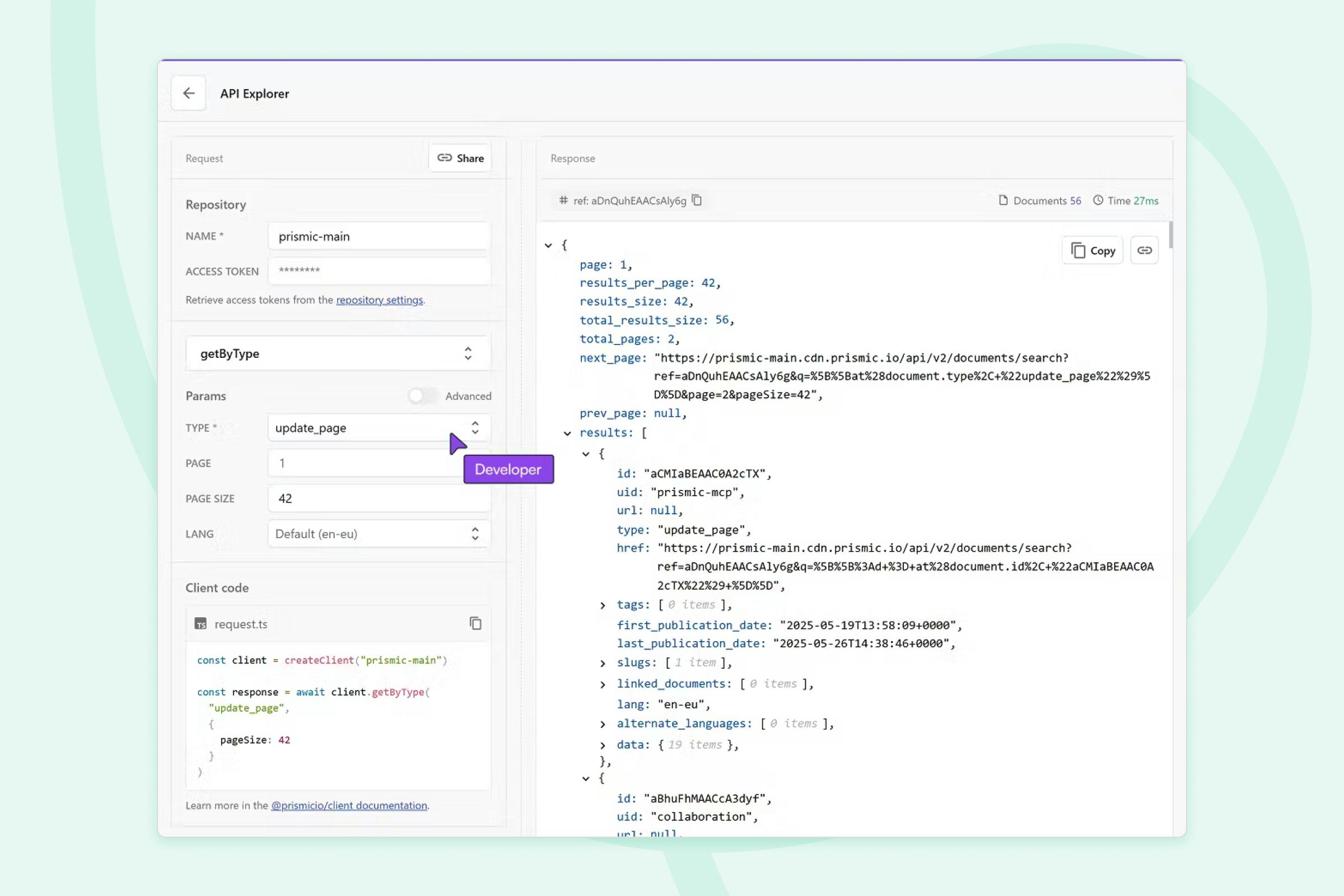Viewport: 1344px width, 896px height.
Task: Click the Share button
Action: 460,158
